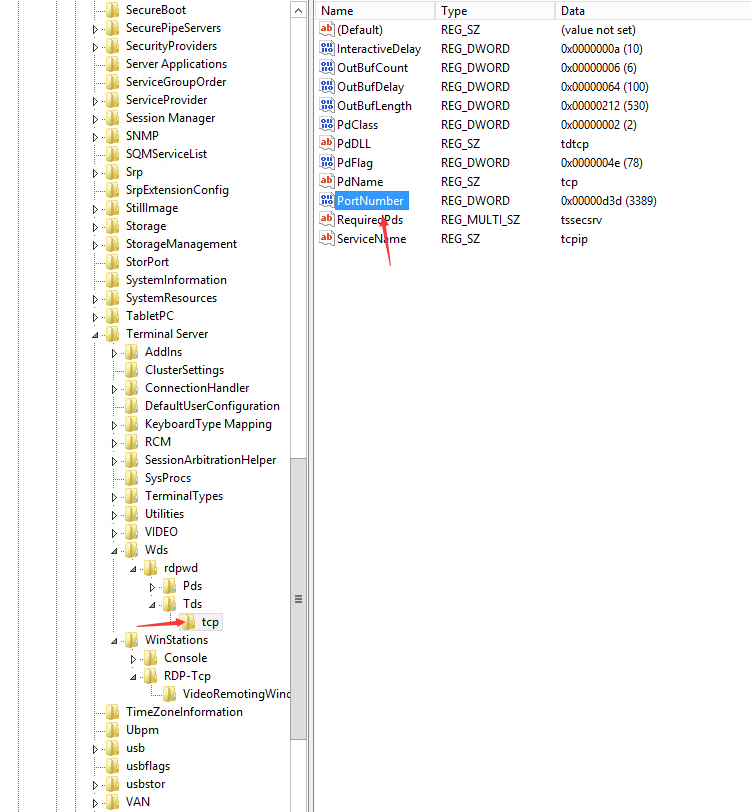Image resolution: width=751 pixels, height=812 pixels.
Task: Select the OutBufLength value entry
Action: point(374,106)
